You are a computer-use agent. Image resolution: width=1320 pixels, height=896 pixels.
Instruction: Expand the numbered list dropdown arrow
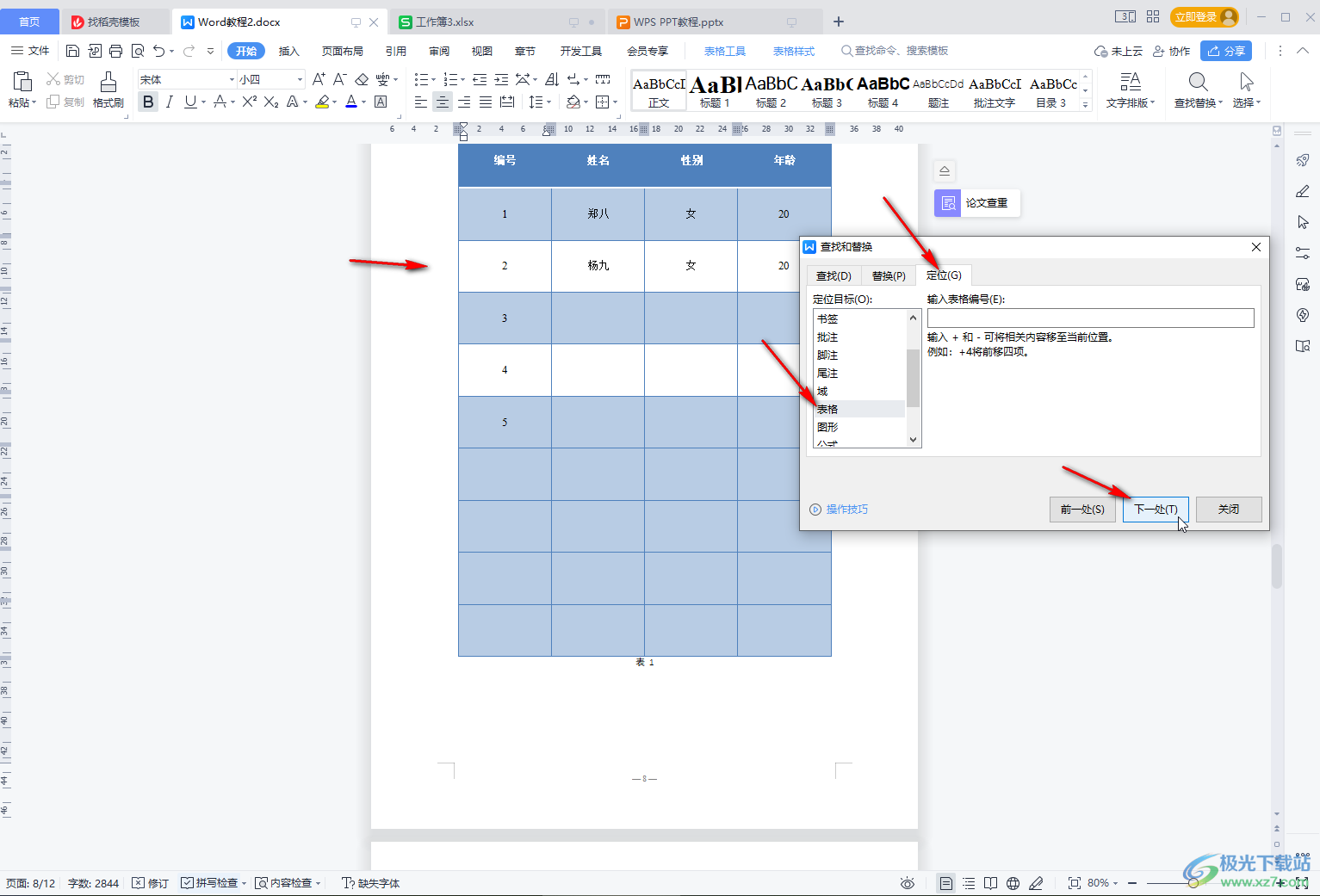[x=463, y=79]
